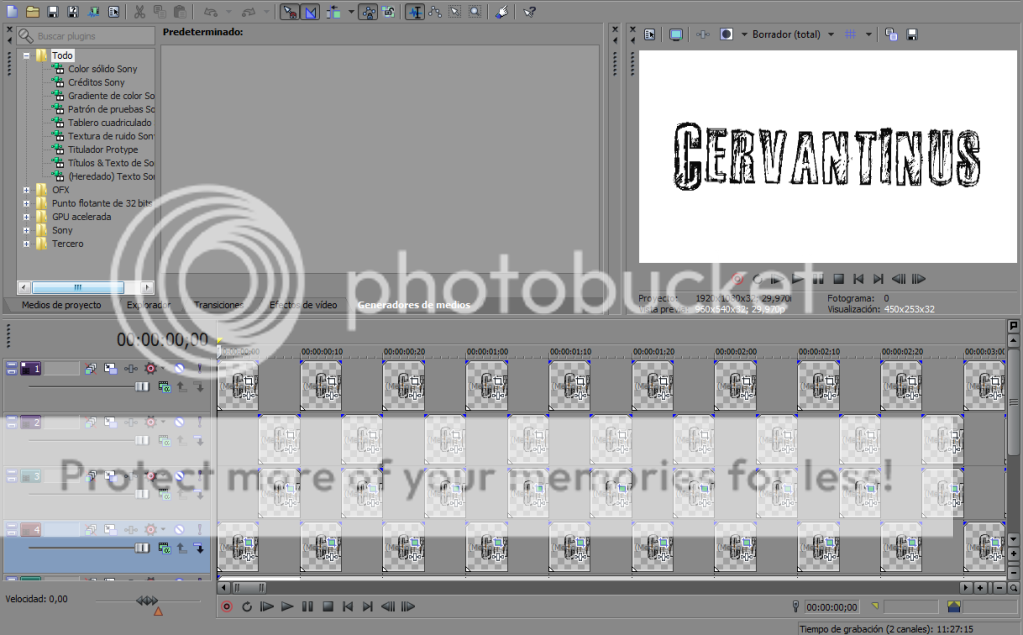Select the Normal edit tool
The height and width of the screenshot is (635, 1023).
pos(414,12)
